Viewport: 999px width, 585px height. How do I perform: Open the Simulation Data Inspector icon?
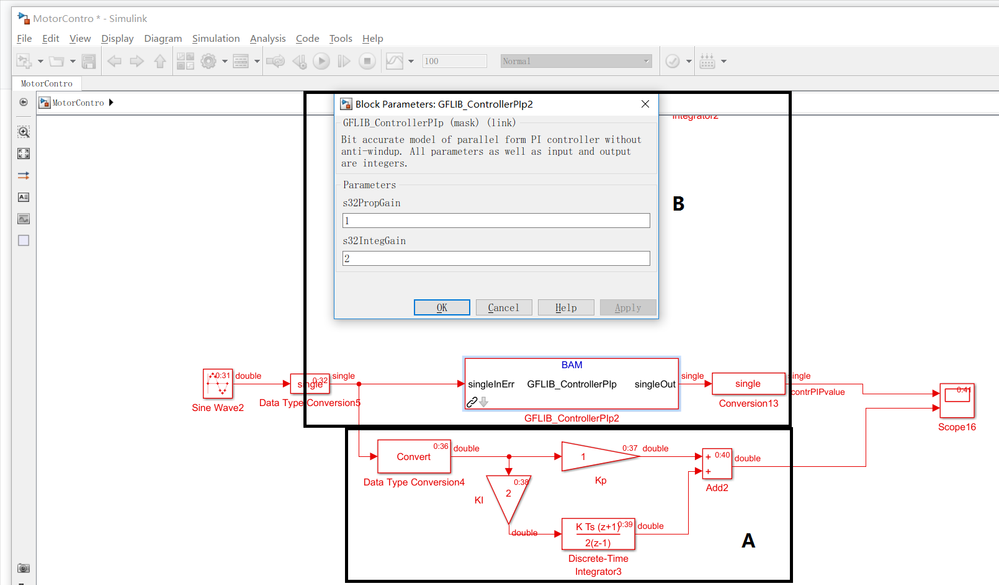394,61
